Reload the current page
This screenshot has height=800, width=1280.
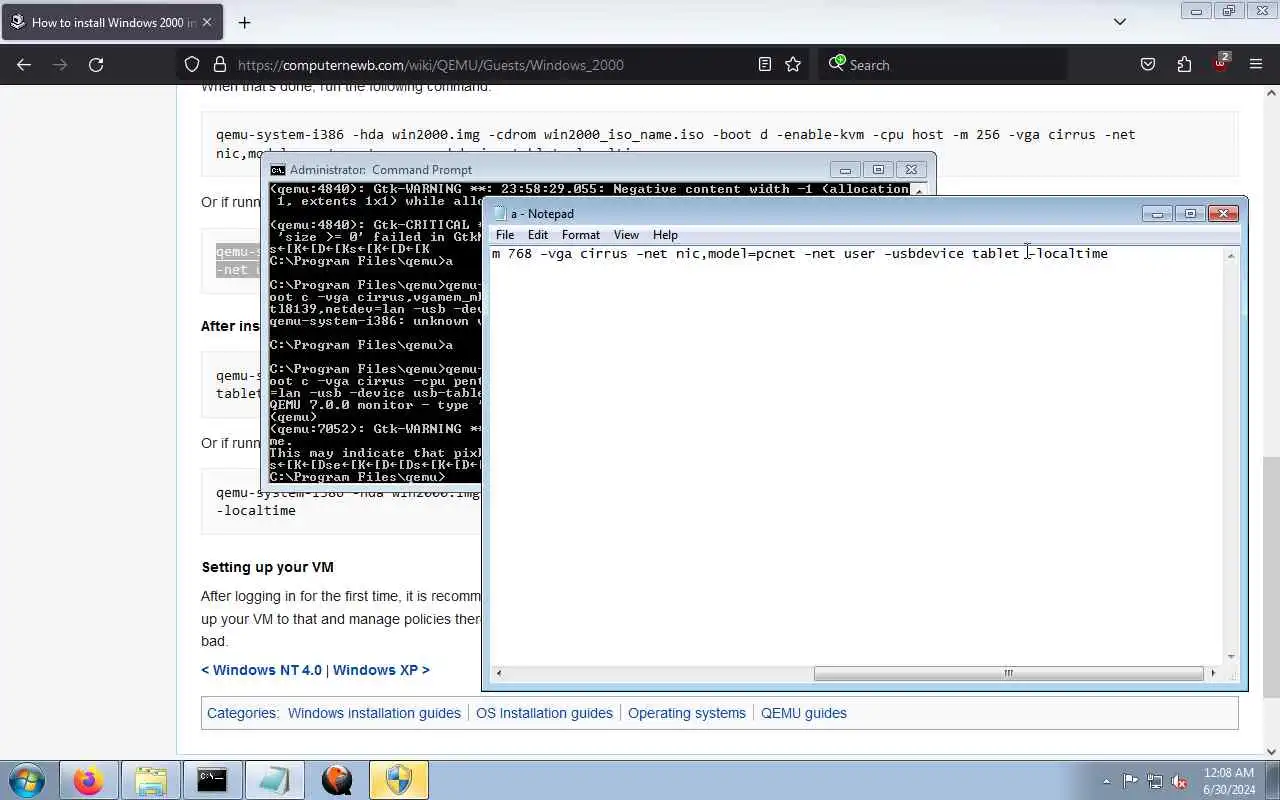[x=96, y=64]
